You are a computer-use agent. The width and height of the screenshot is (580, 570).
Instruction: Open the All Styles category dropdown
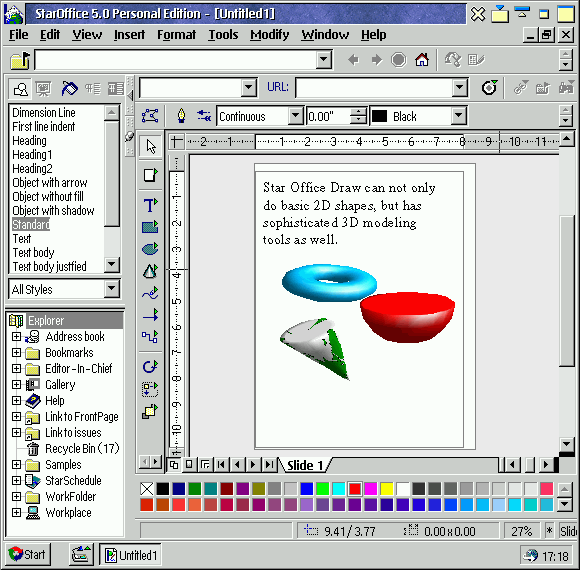[x=112, y=289]
